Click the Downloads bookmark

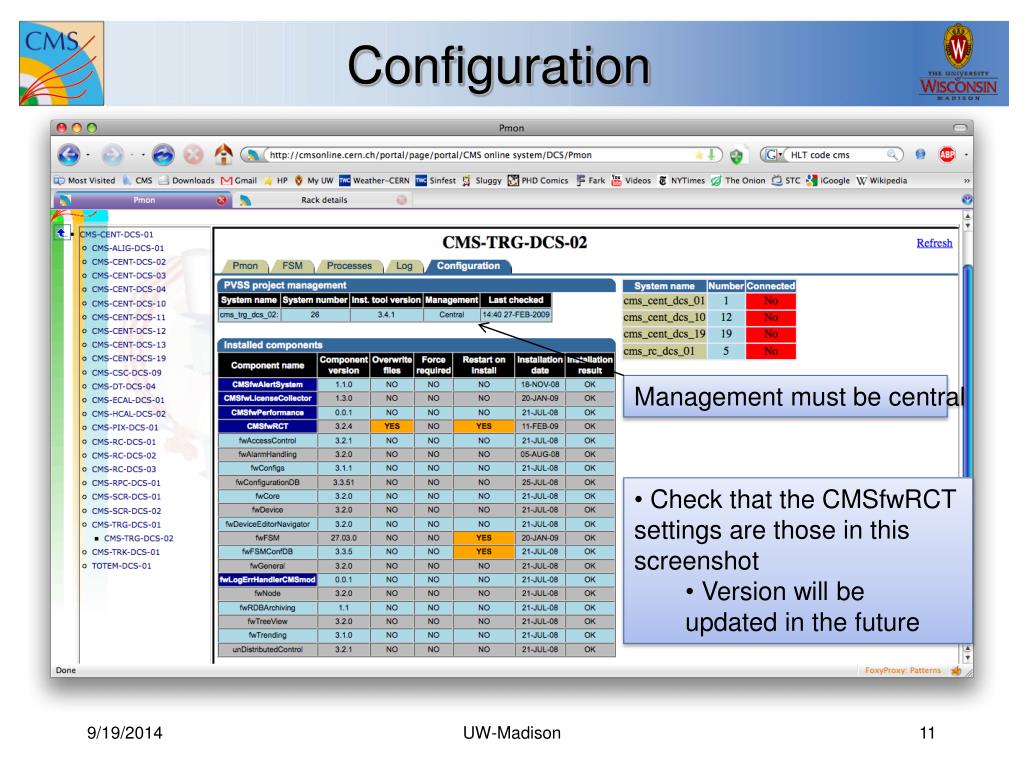pyautogui.click(x=187, y=180)
